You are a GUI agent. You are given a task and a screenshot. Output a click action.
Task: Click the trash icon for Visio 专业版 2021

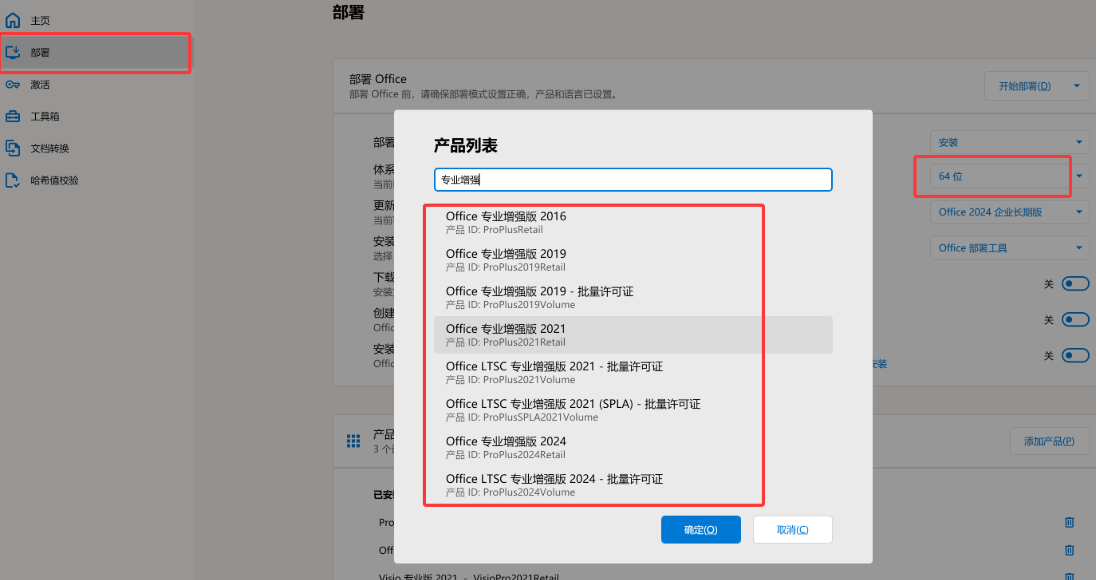pyautogui.click(x=1069, y=576)
